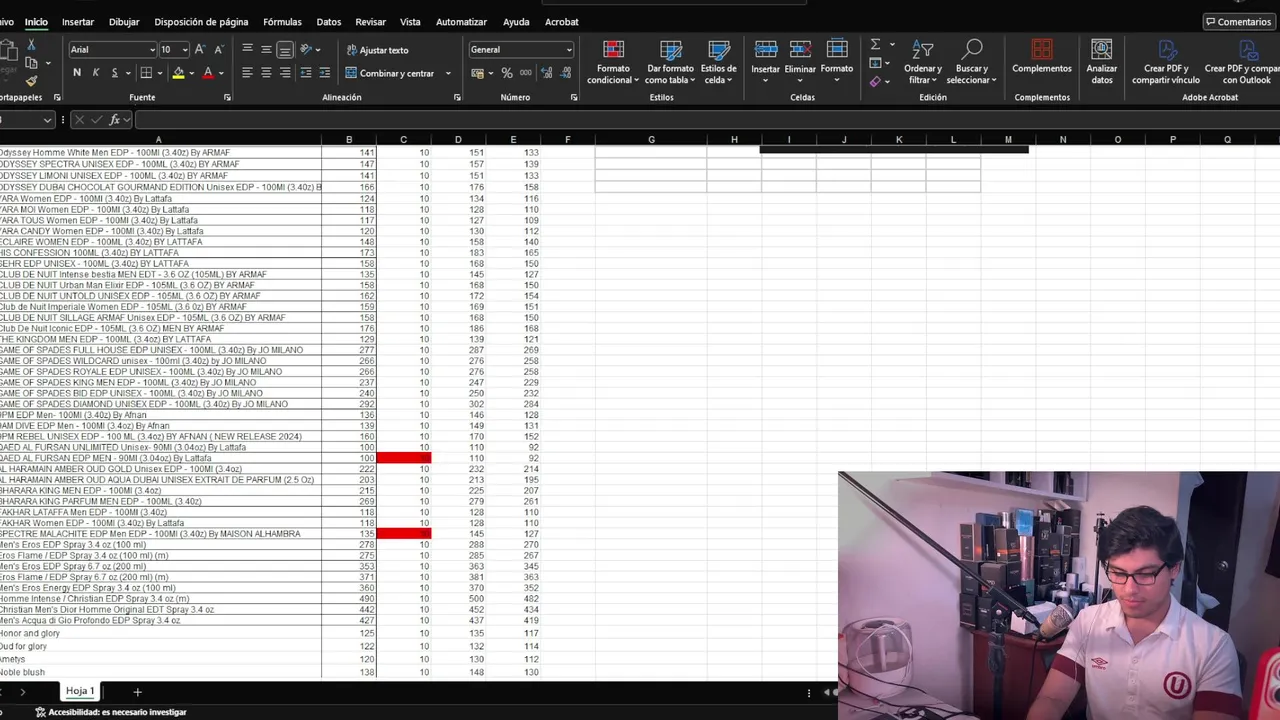Click the increase decimals icon
The image size is (1280, 720).
point(547,73)
